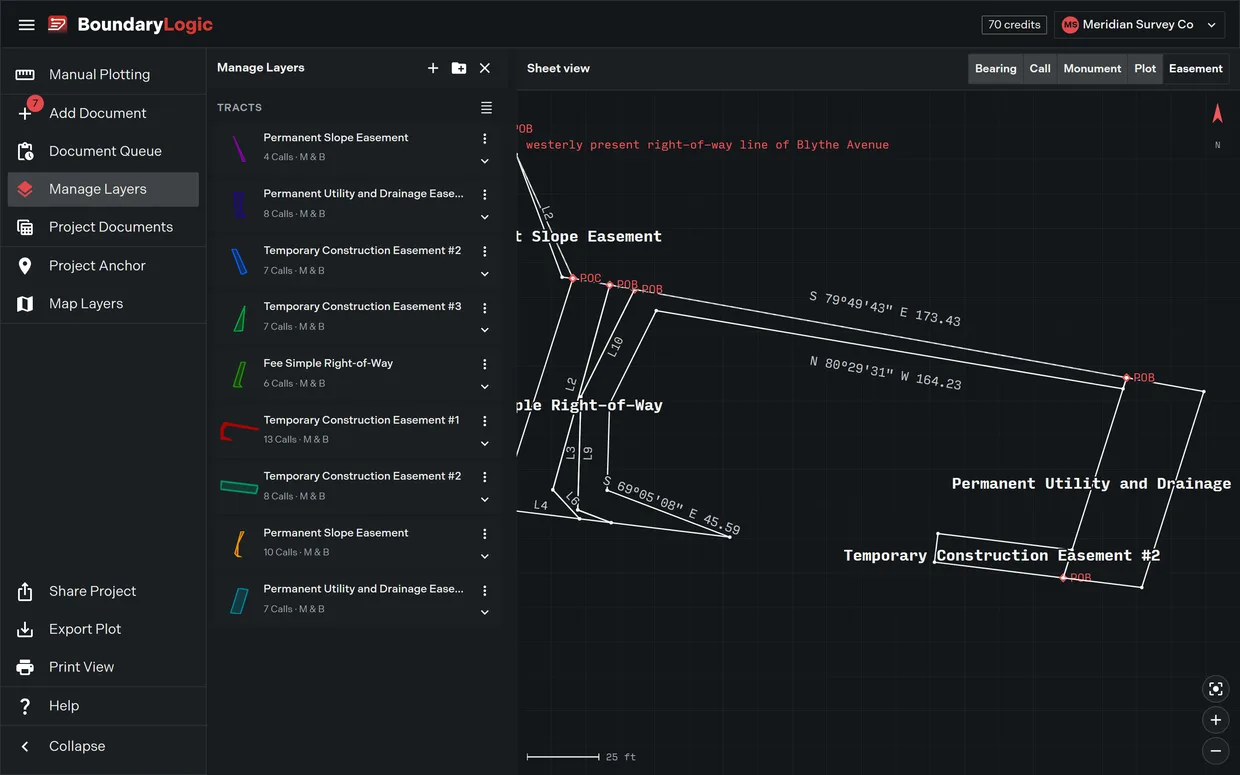Click the add folder icon in Manage Layers
The height and width of the screenshot is (775, 1240).
pos(459,68)
